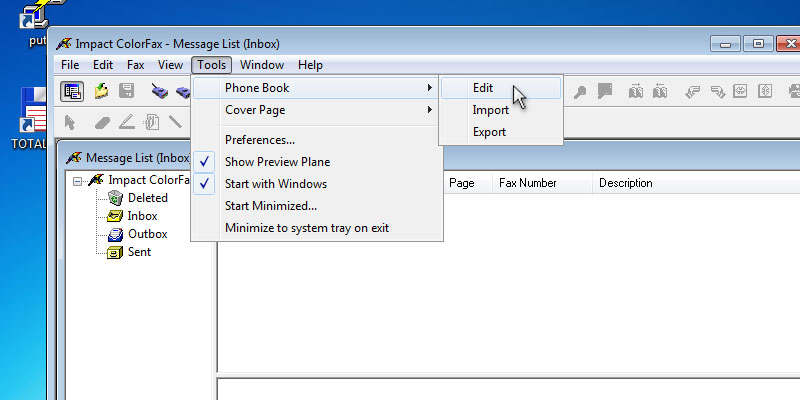The height and width of the screenshot is (400, 800).
Task: Click the floppy disk save icon
Action: (x=127, y=91)
